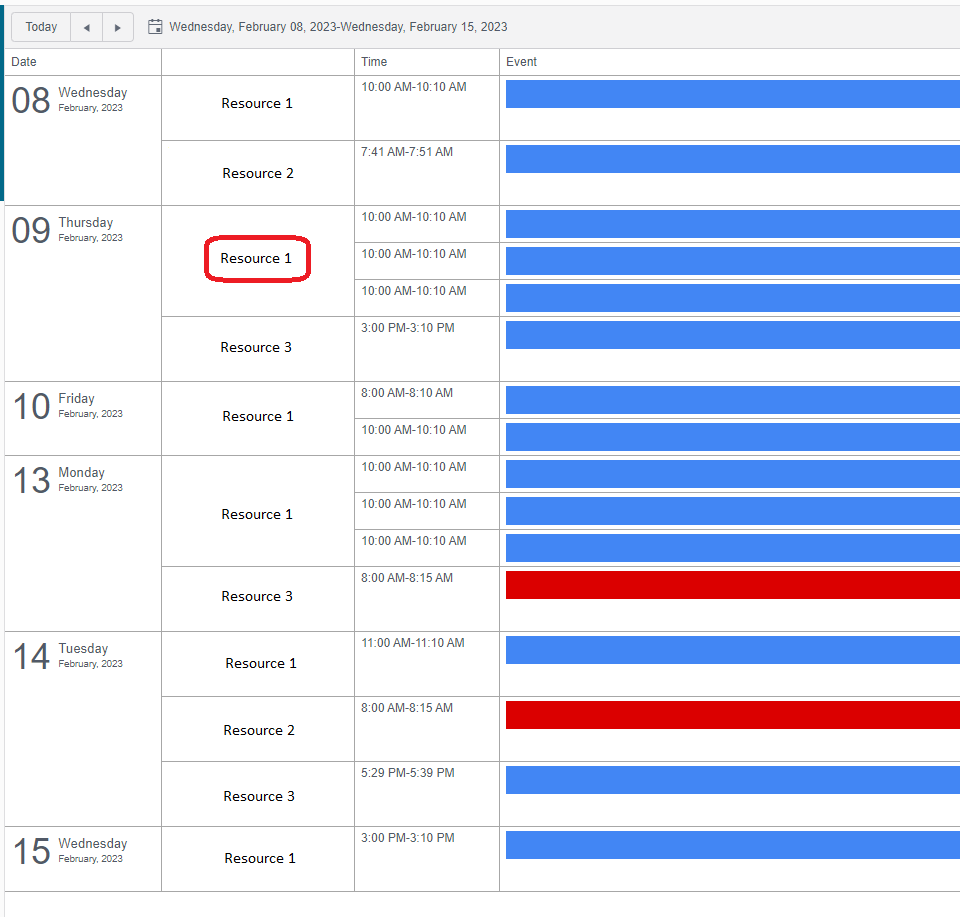Select Resource 2 cell on Tuesday 14
Image resolution: width=960 pixels, height=917 pixels.
click(x=259, y=731)
